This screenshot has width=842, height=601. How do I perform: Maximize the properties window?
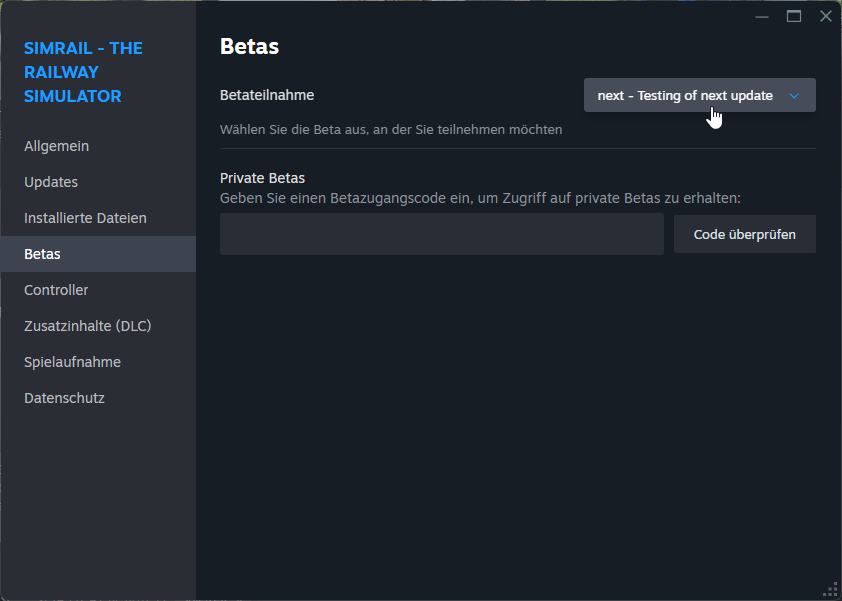tap(794, 16)
